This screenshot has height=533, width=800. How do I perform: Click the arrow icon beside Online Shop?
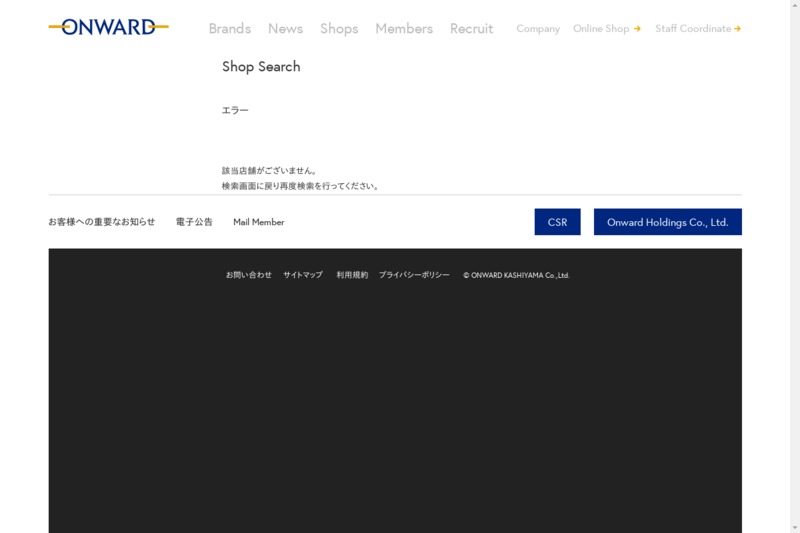[x=637, y=29]
